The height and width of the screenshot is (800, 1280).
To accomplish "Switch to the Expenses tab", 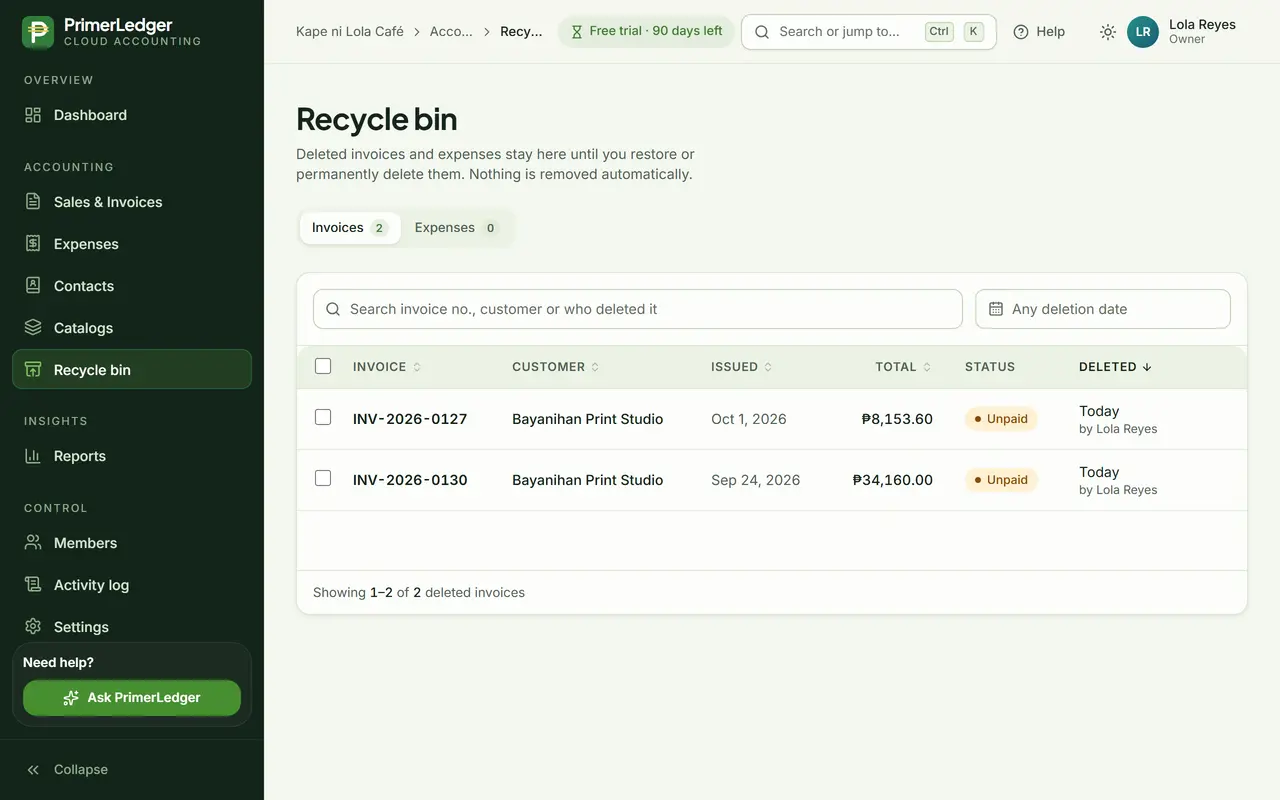I will [x=457, y=228].
